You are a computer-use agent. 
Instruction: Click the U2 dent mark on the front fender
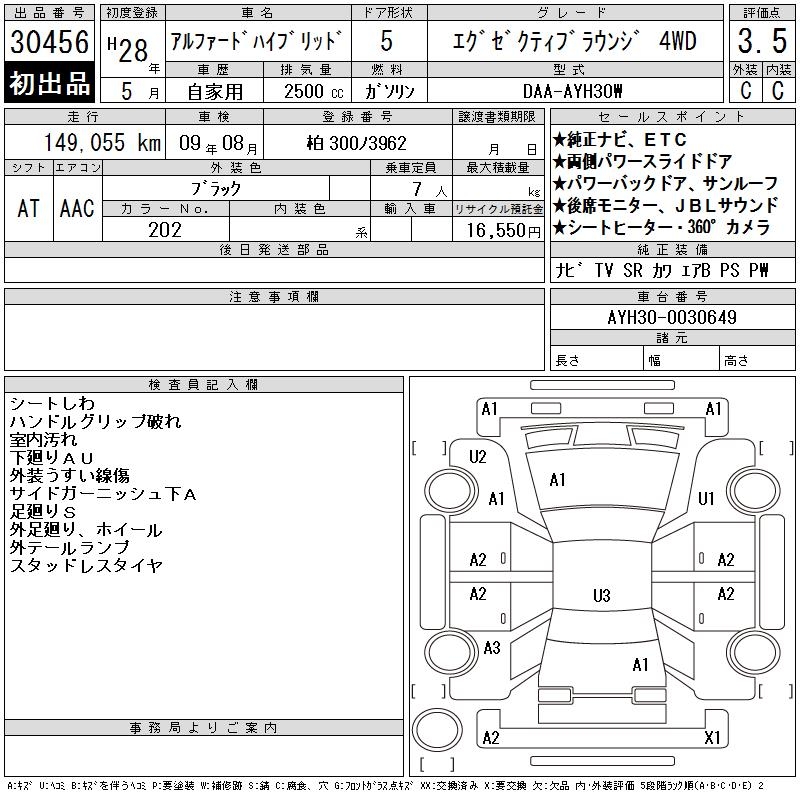[x=478, y=457]
